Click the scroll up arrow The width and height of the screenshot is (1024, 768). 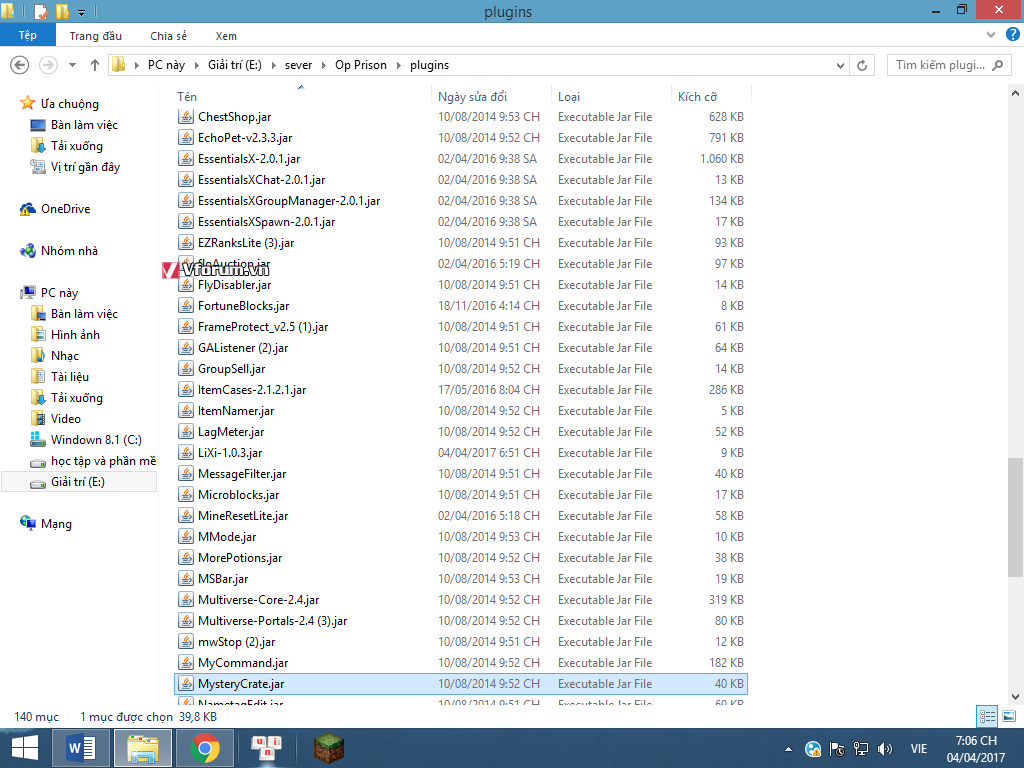pyautogui.click(x=1015, y=93)
